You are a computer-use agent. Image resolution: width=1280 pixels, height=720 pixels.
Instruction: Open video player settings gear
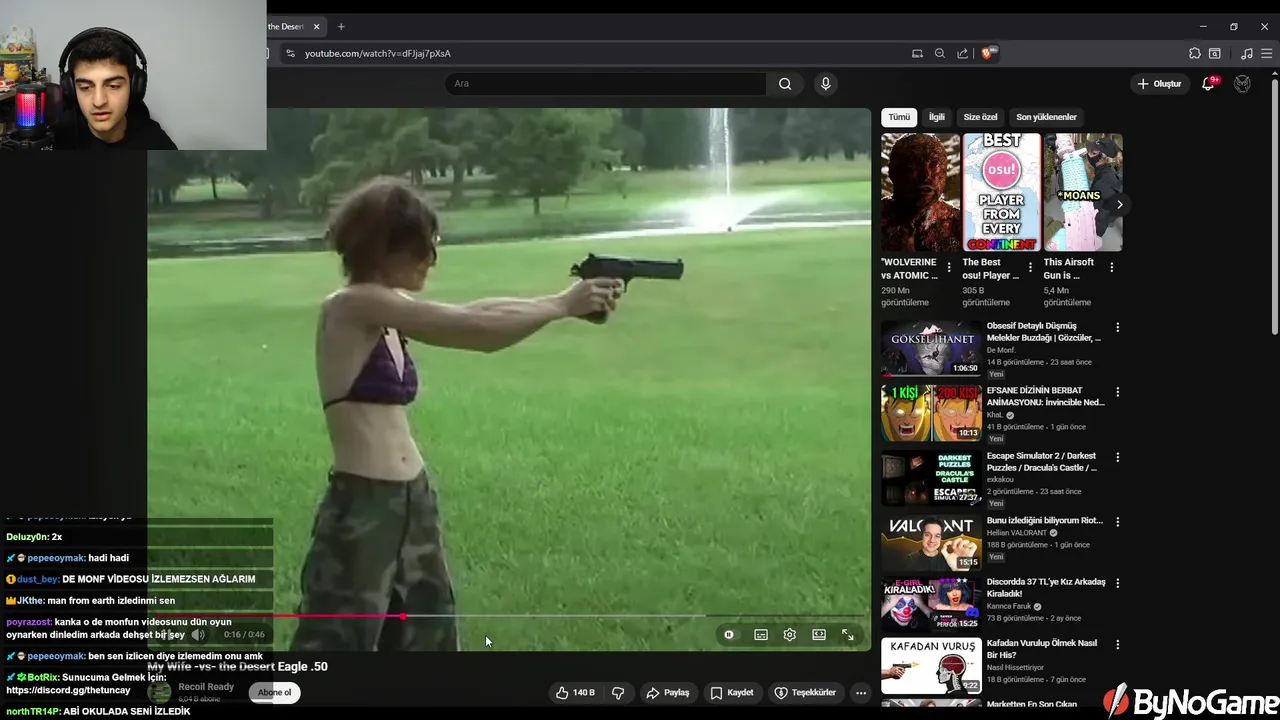coord(790,635)
